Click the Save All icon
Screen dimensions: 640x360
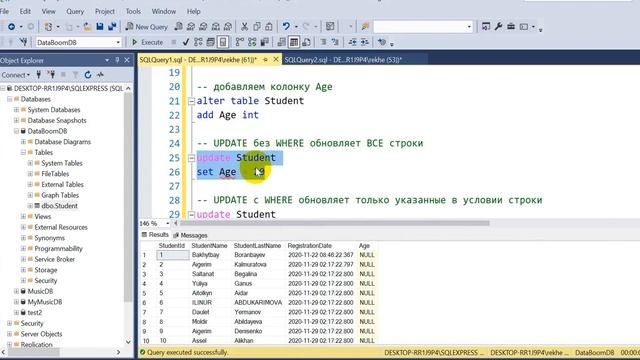click(112, 27)
